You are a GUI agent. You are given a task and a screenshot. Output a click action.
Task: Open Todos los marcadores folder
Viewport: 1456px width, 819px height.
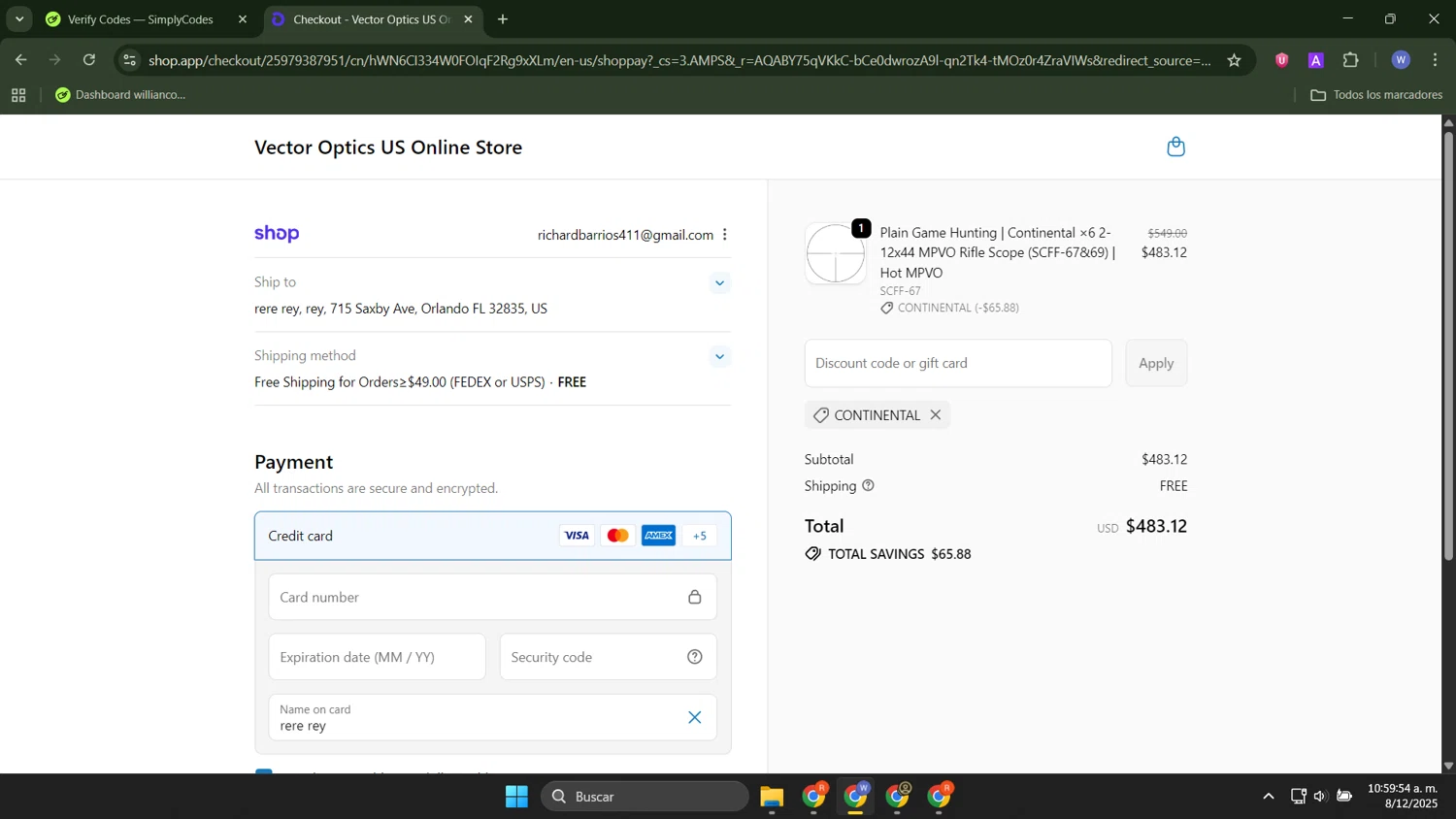pyautogui.click(x=1376, y=95)
